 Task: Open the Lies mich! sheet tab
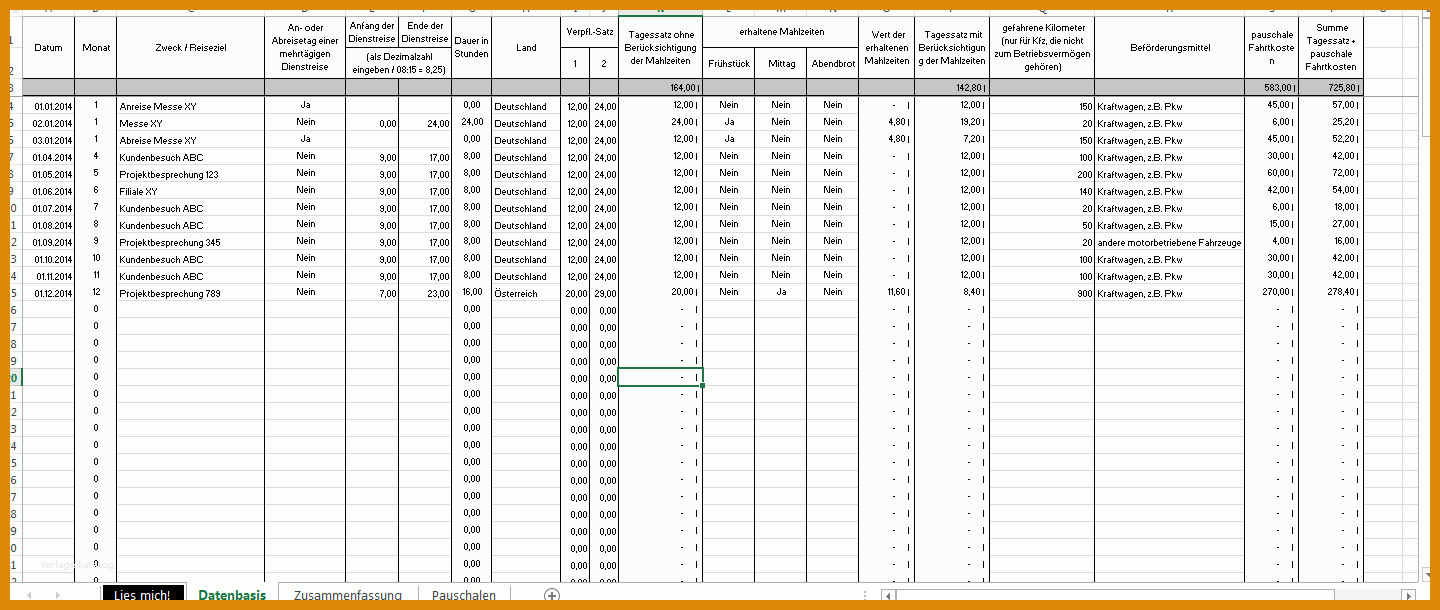[143, 595]
